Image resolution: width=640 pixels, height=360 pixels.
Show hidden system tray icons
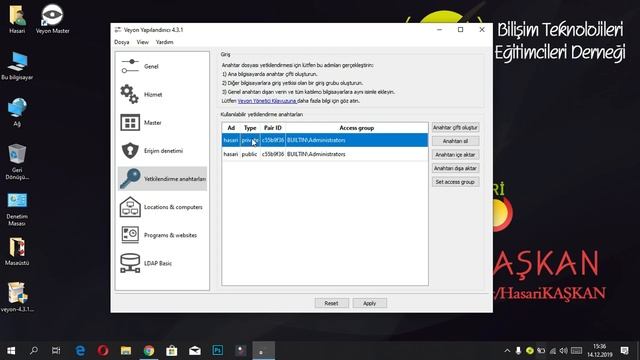coord(507,351)
